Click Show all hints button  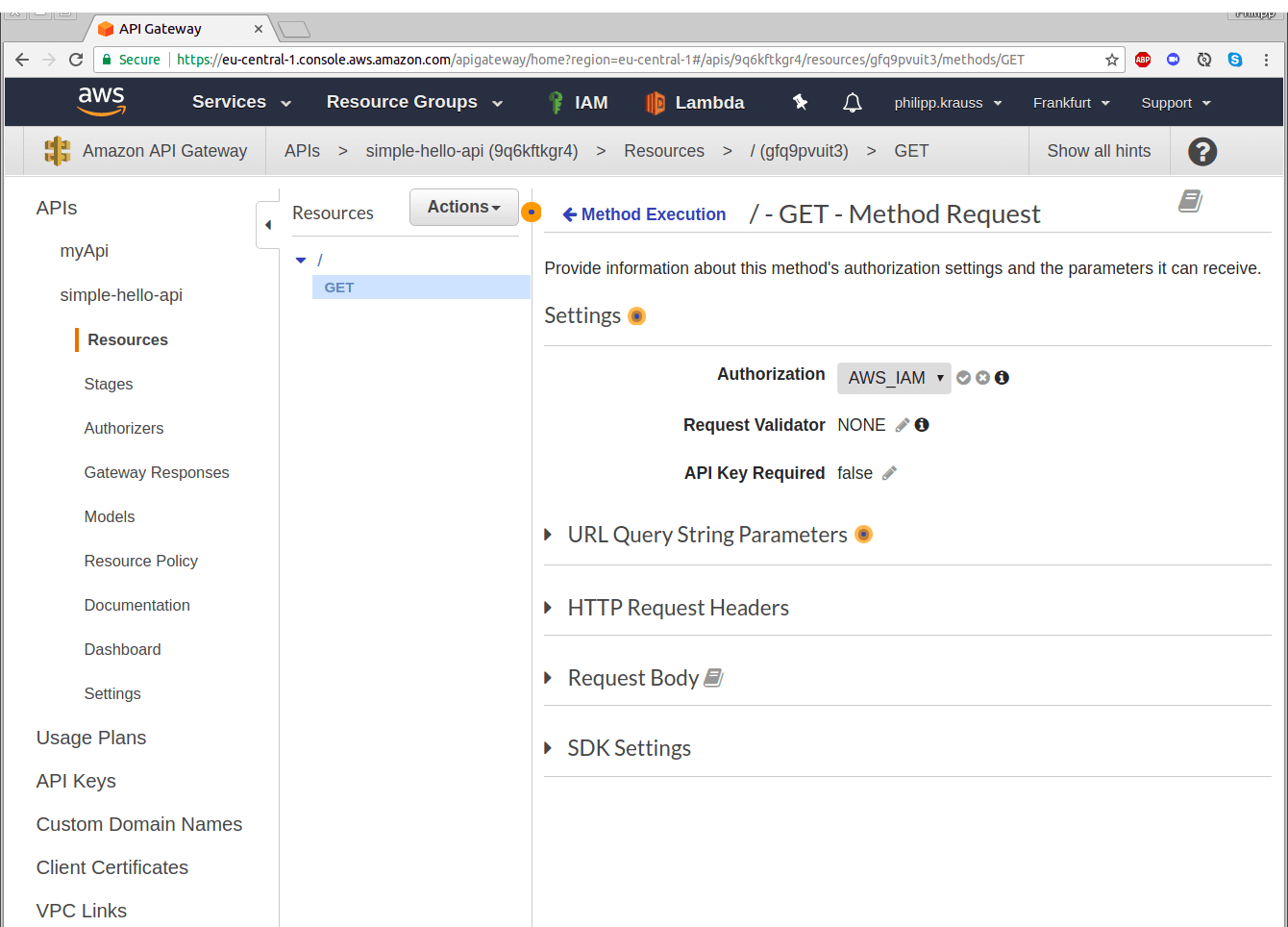(1098, 151)
